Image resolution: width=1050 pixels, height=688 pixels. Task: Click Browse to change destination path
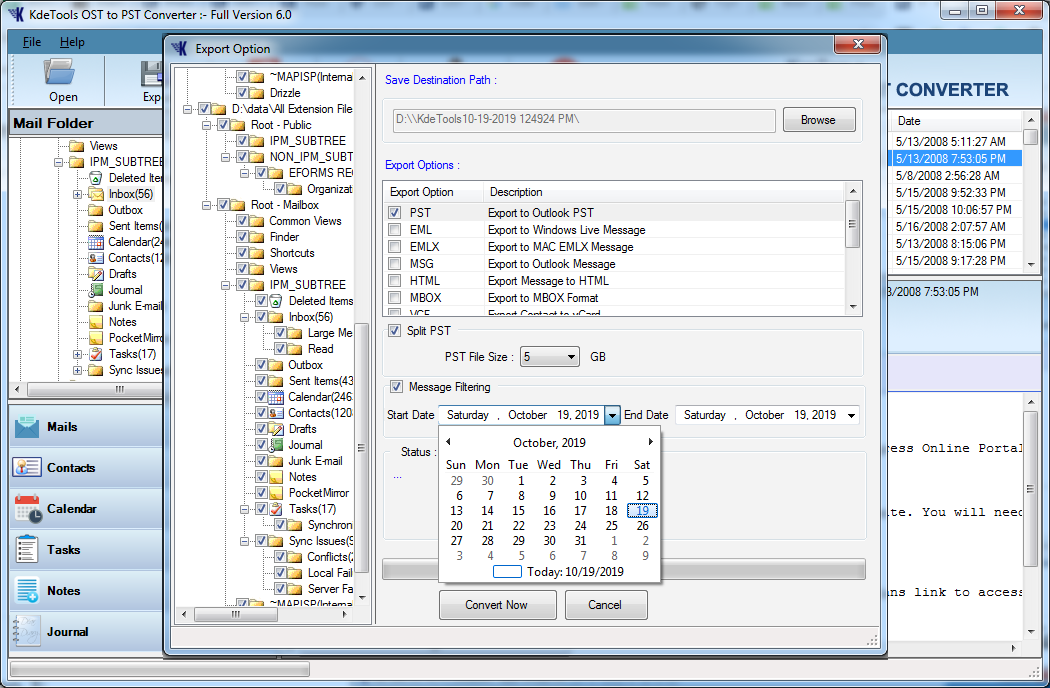coord(818,119)
